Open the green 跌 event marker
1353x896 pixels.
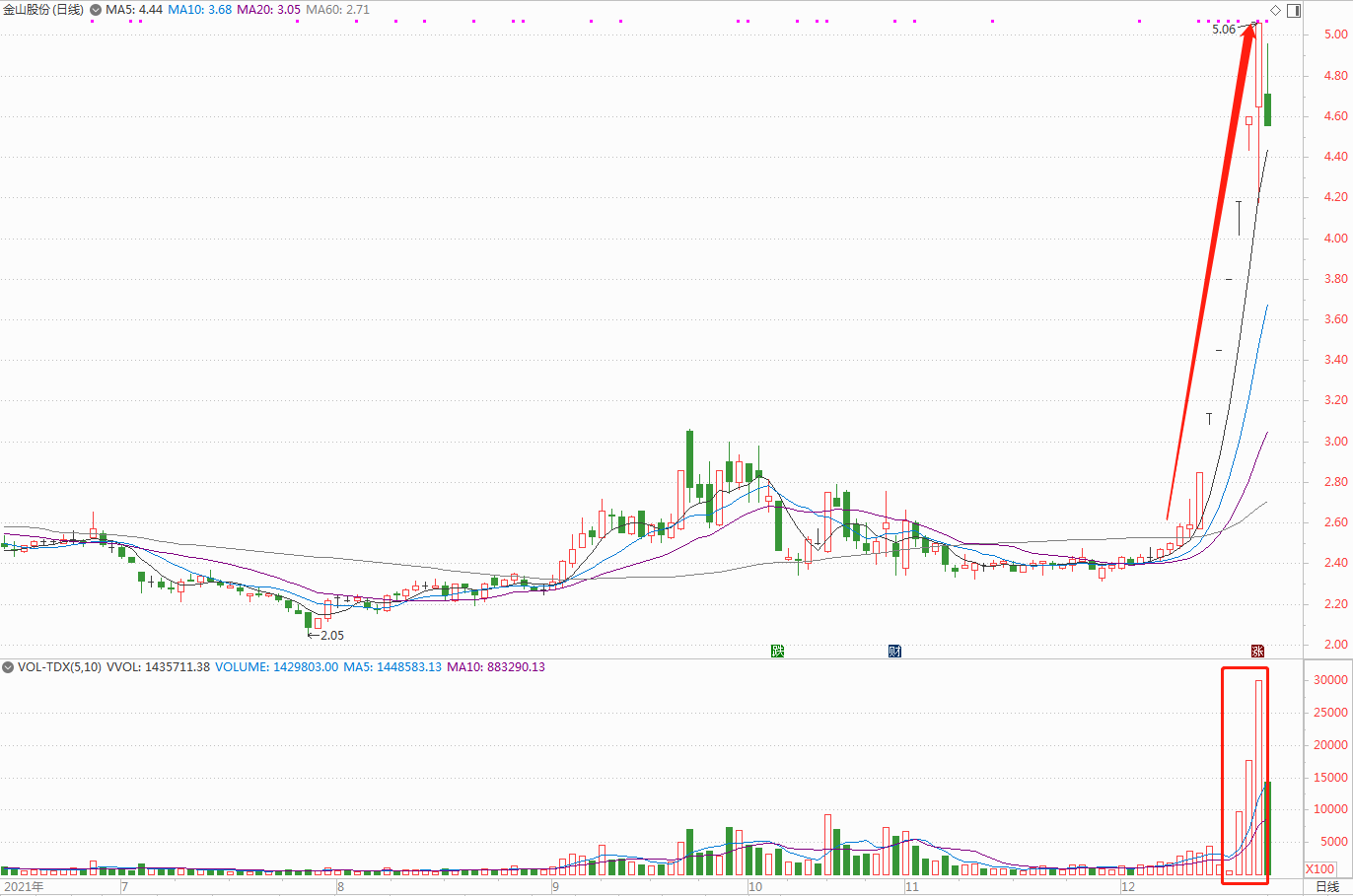[777, 651]
